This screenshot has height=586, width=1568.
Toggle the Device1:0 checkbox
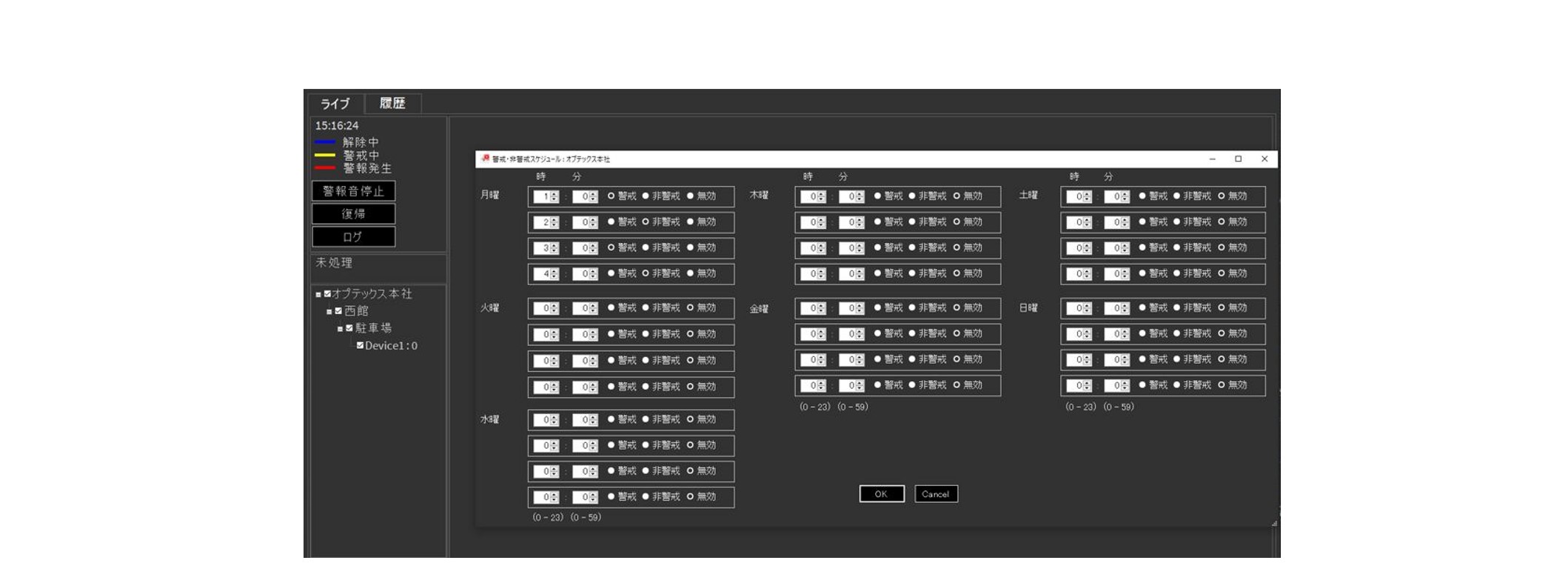coord(360,345)
